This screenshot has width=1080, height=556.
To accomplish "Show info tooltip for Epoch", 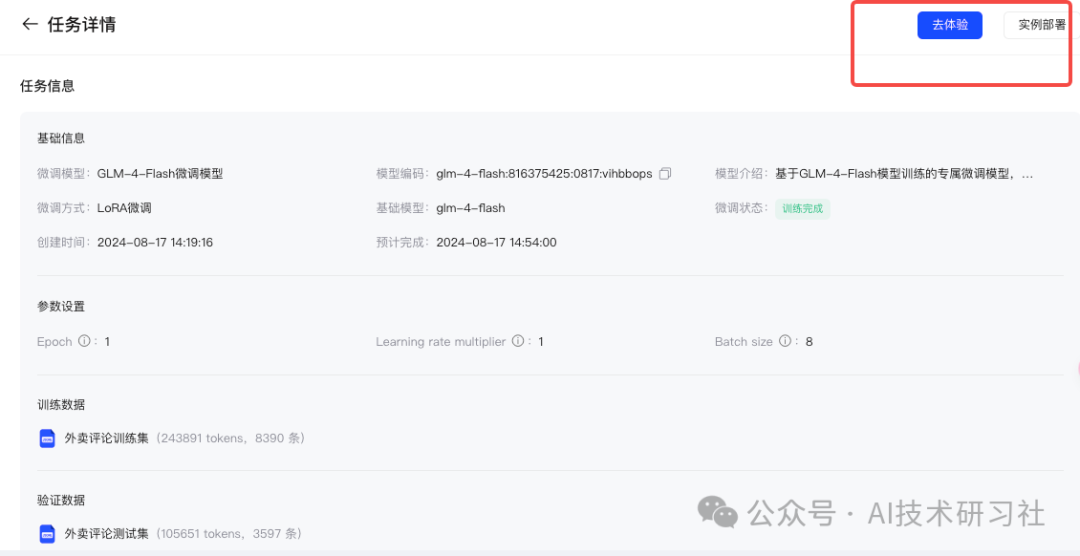I will point(84,341).
